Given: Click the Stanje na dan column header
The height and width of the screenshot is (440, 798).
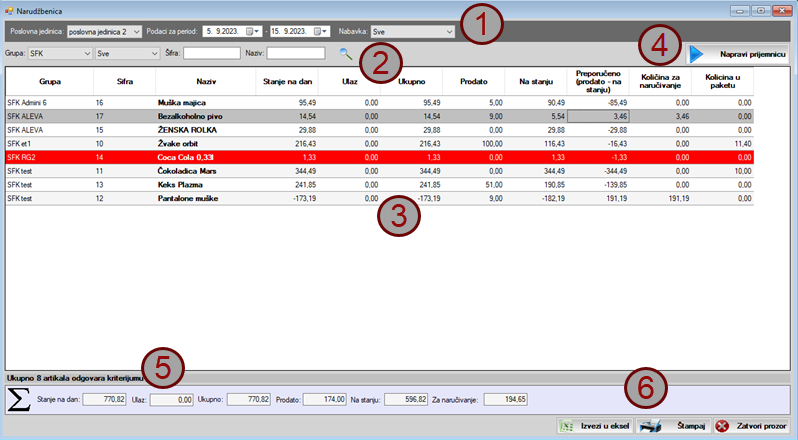Looking at the screenshot, I should coord(288,81).
